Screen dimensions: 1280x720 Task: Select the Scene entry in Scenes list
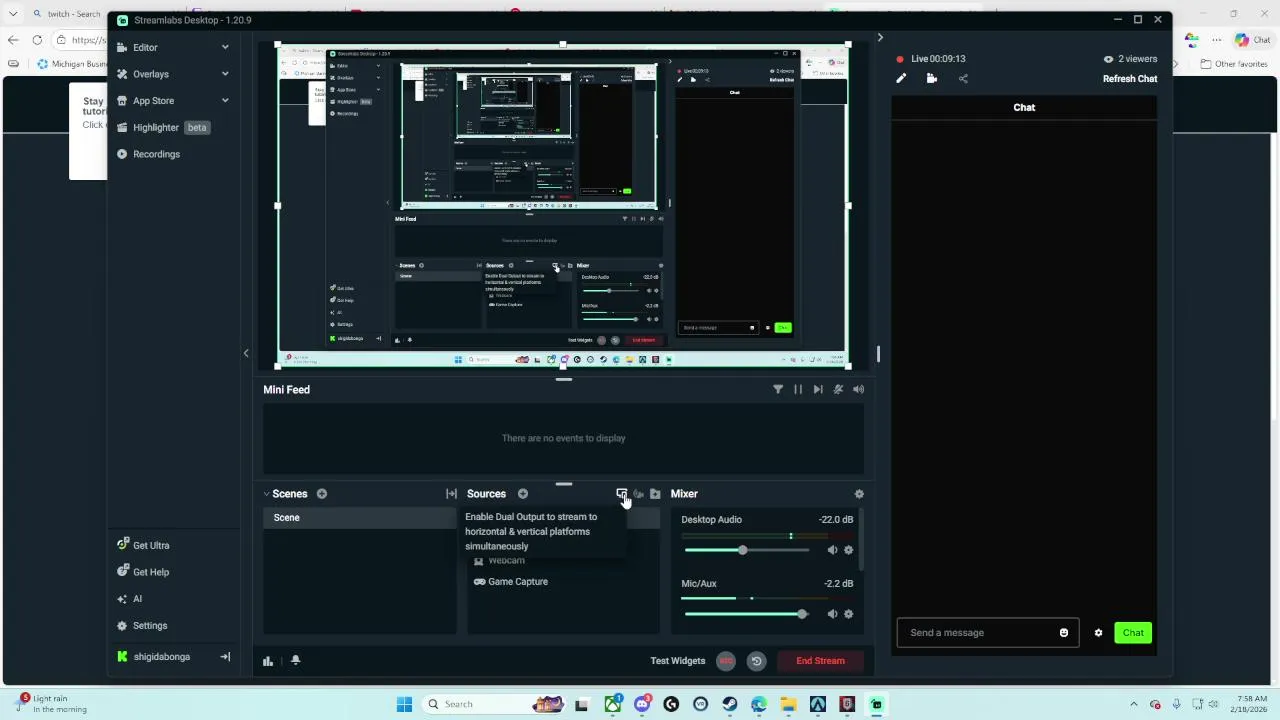[360, 518]
